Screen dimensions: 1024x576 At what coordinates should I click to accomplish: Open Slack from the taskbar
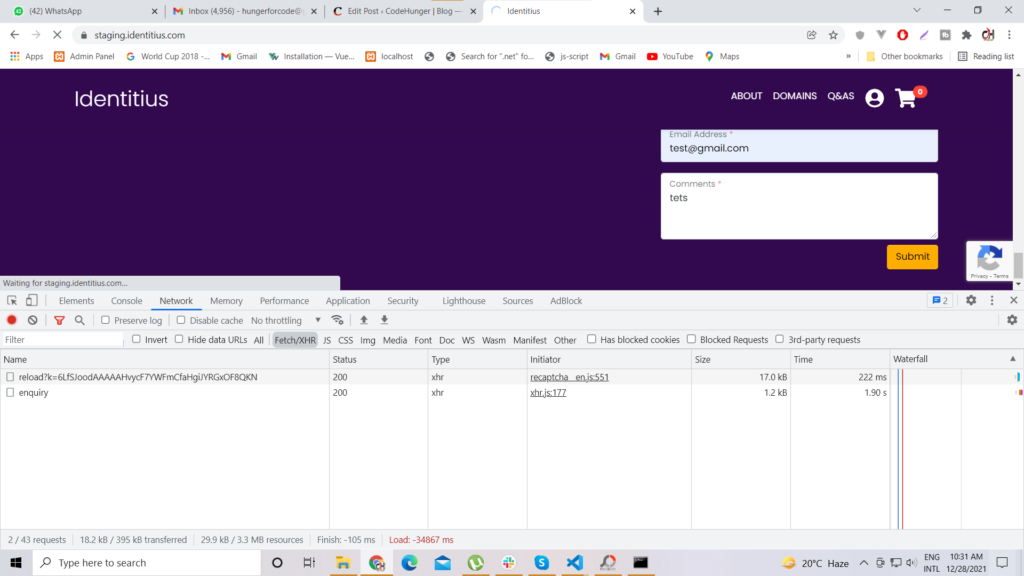(508, 562)
